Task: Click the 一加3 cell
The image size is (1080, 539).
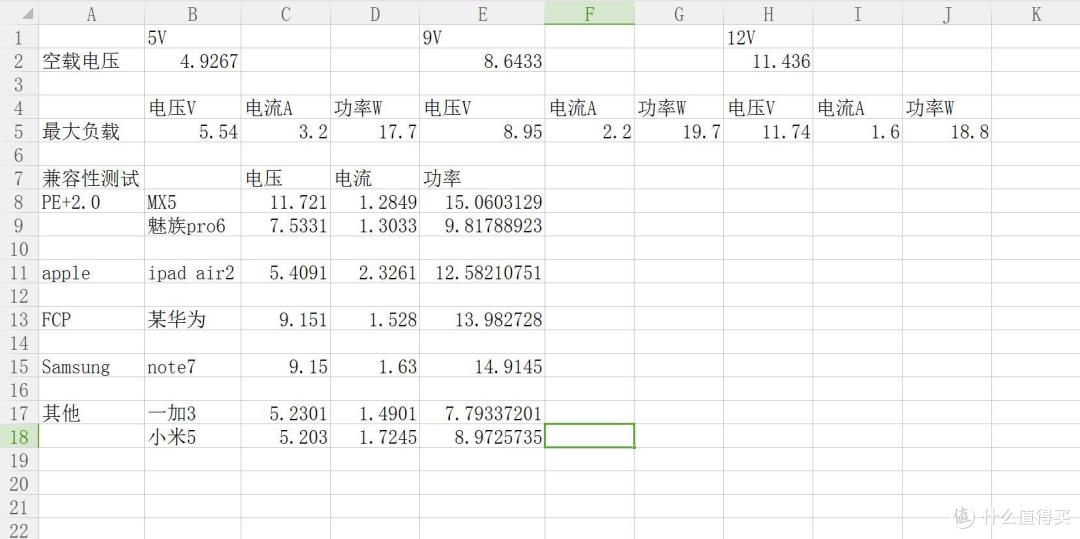Action: (193, 413)
